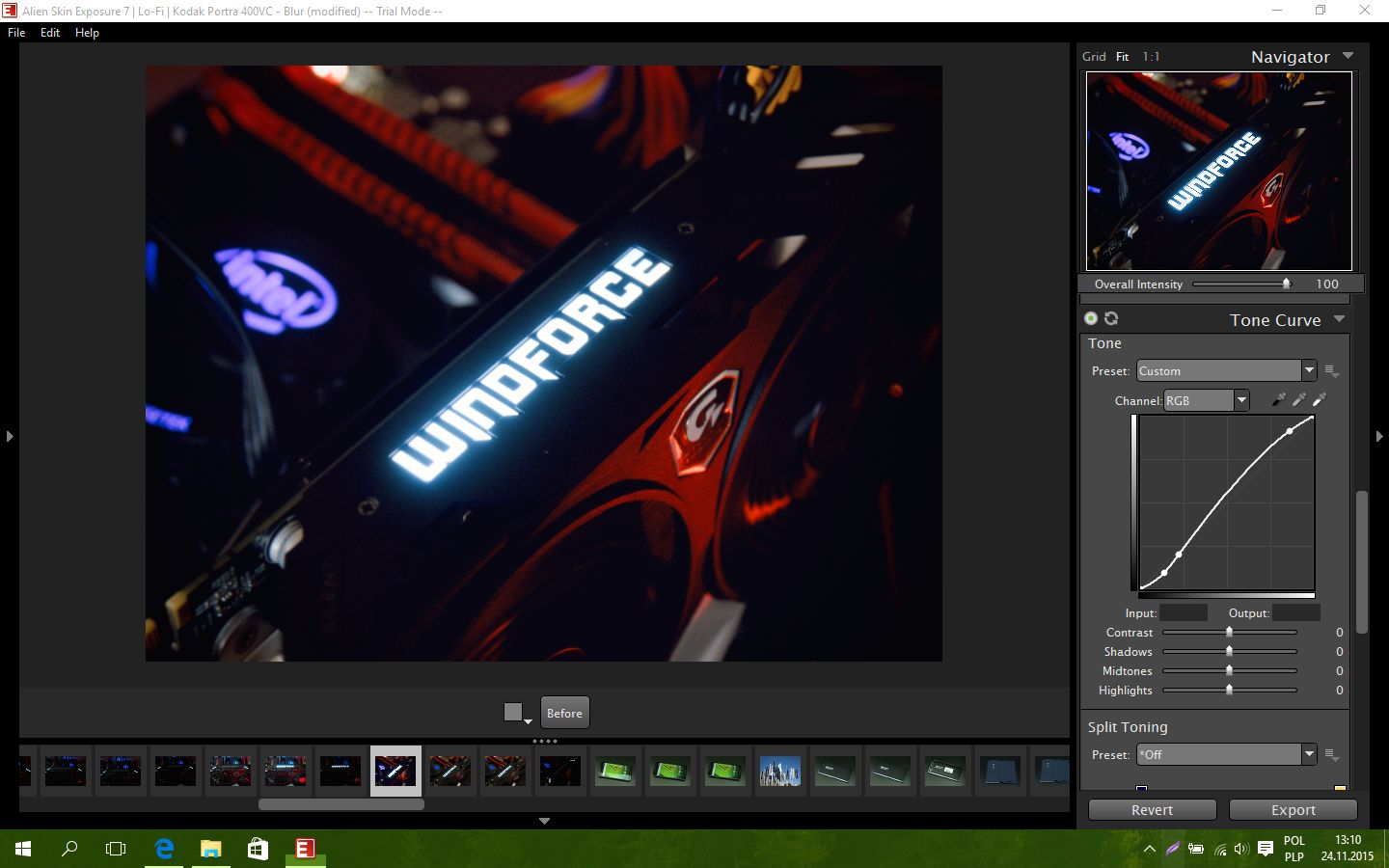
Task: Switch Navigator to Fit view
Action: pyautogui.click(x=1122, y=57)
